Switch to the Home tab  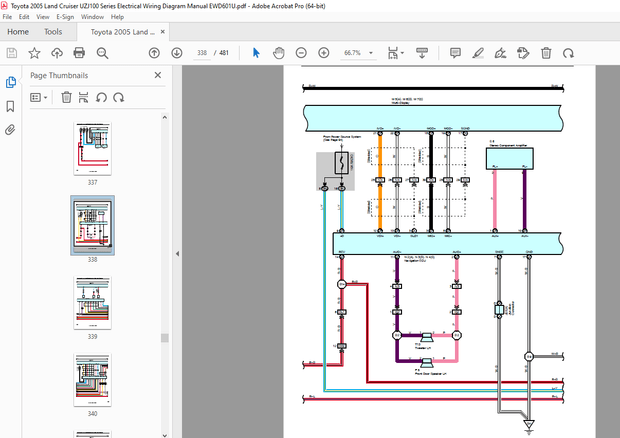18,32
